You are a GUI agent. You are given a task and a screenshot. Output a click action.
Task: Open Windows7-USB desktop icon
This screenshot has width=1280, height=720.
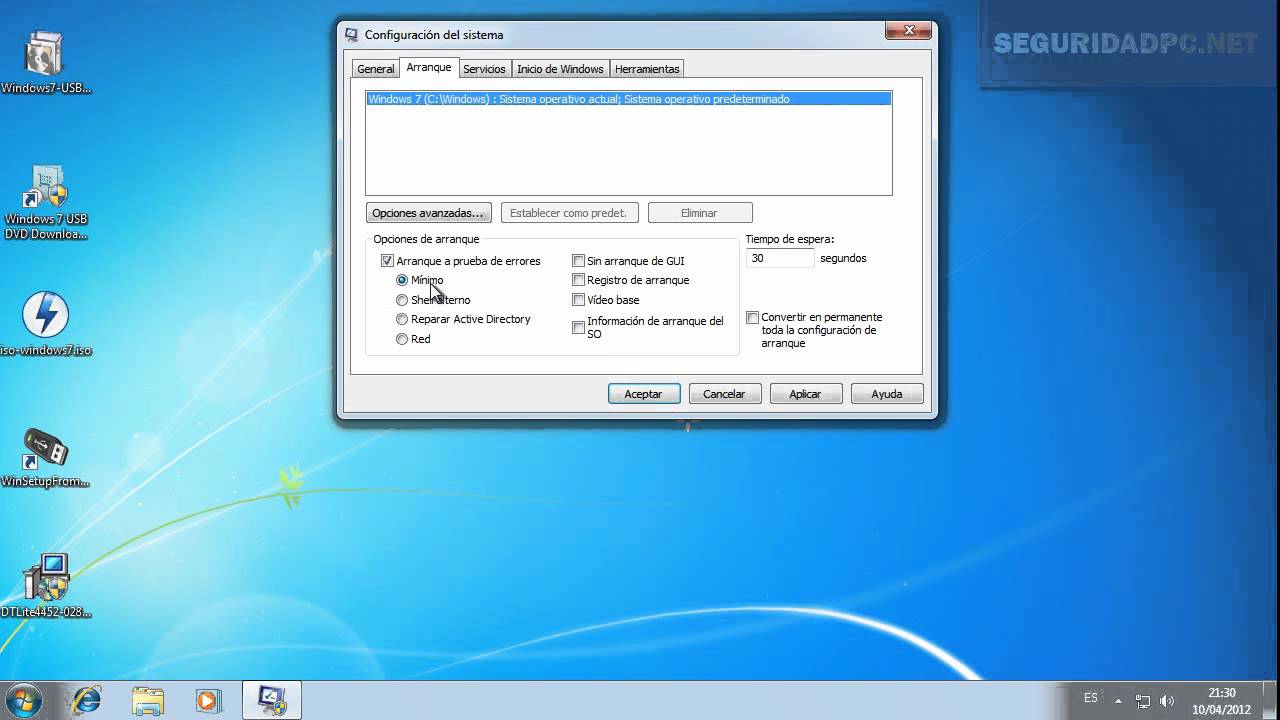click(x=45, y=62)
